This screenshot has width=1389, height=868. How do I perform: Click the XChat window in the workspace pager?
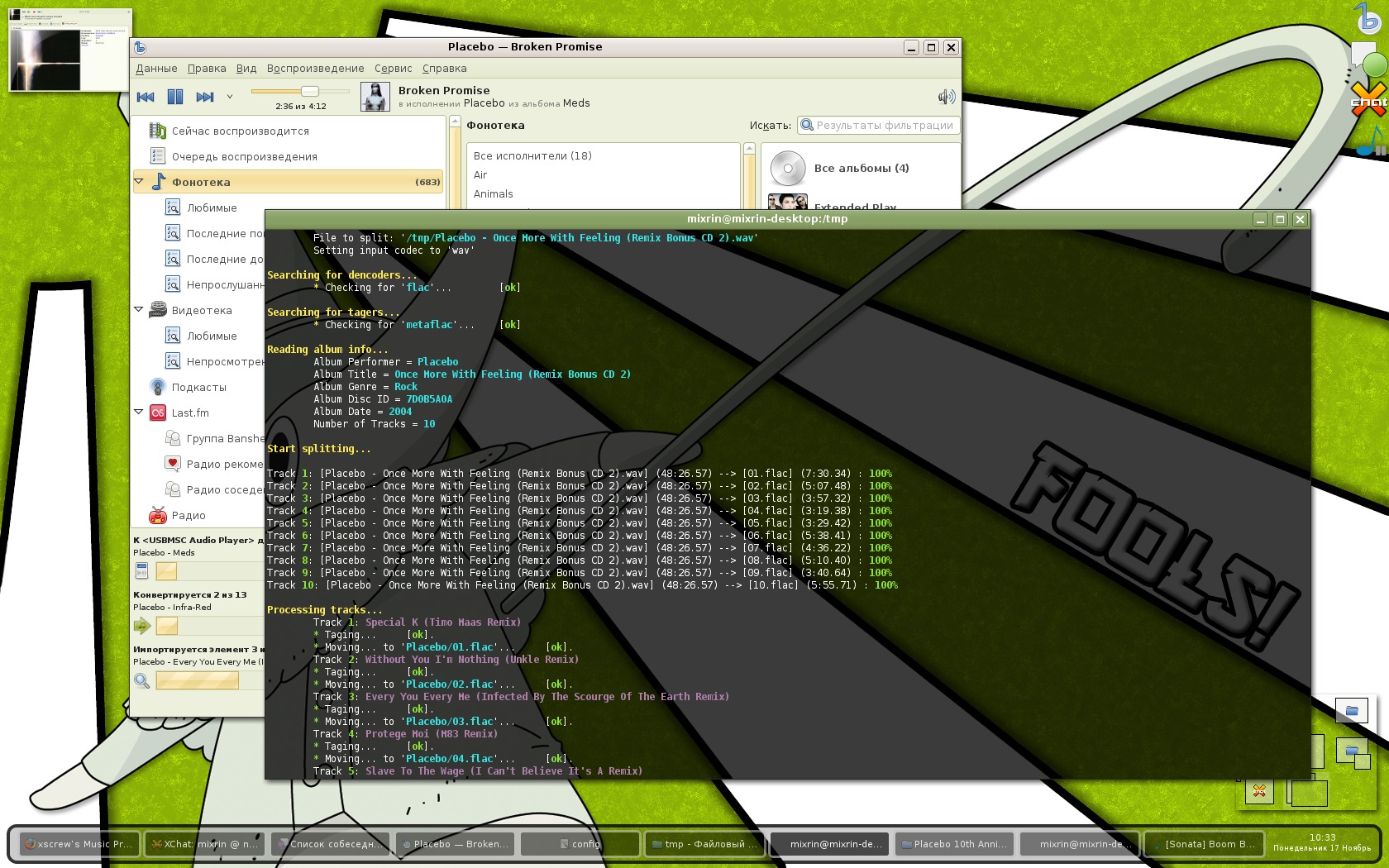point(1259,790)
